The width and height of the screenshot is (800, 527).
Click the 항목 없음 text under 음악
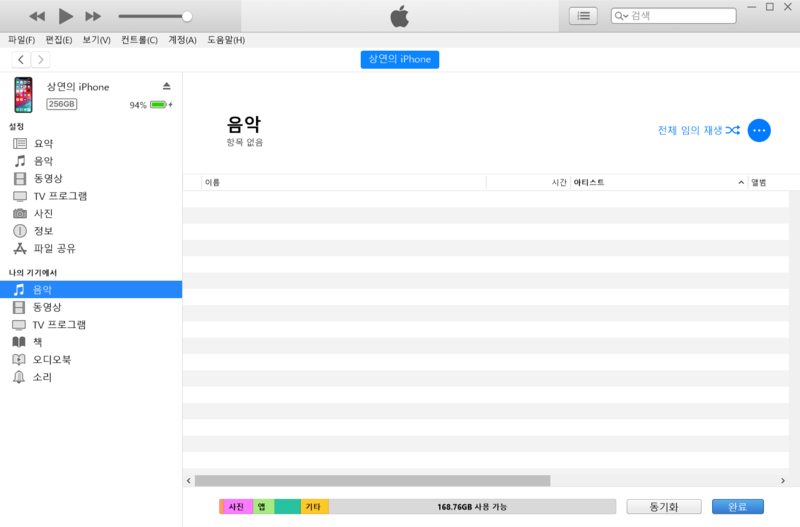(x=245, y=142)
